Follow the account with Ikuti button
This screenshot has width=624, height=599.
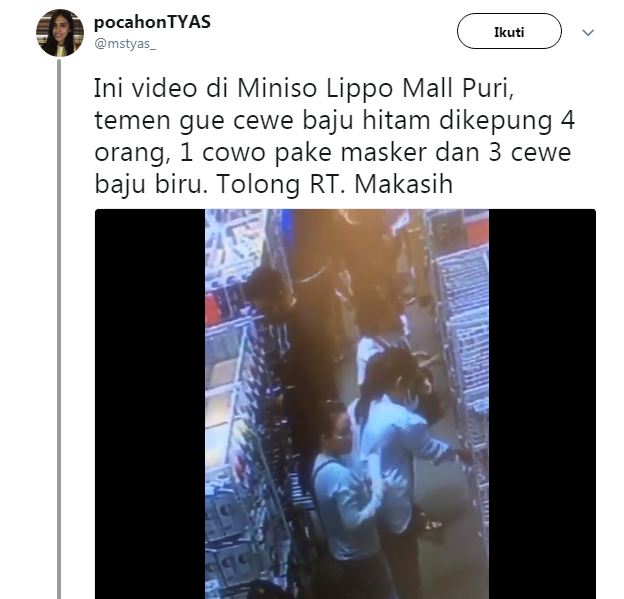(x=509, y=31)
